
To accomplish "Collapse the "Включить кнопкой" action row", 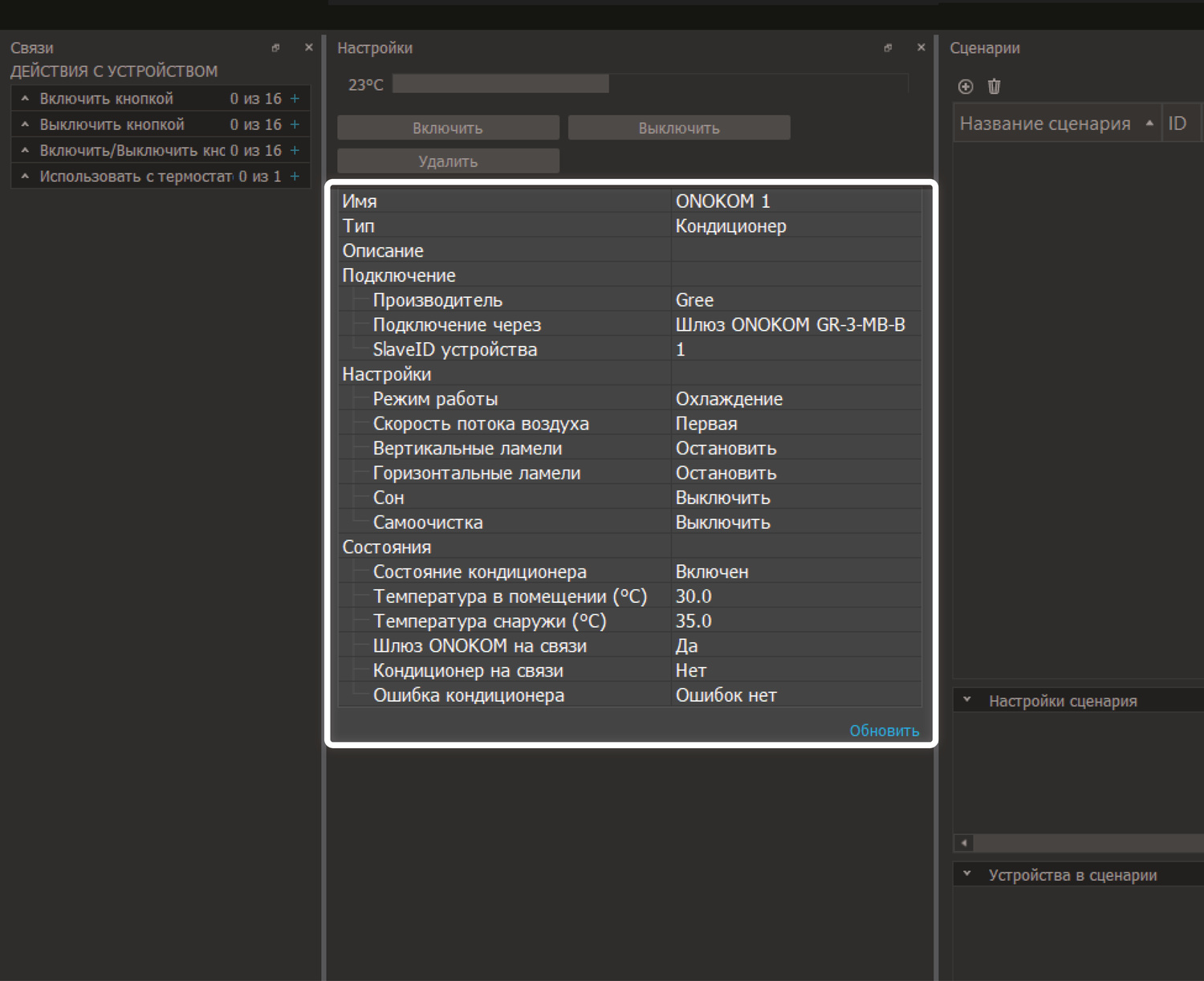I will pyautogui.click(x=25, y=99).
